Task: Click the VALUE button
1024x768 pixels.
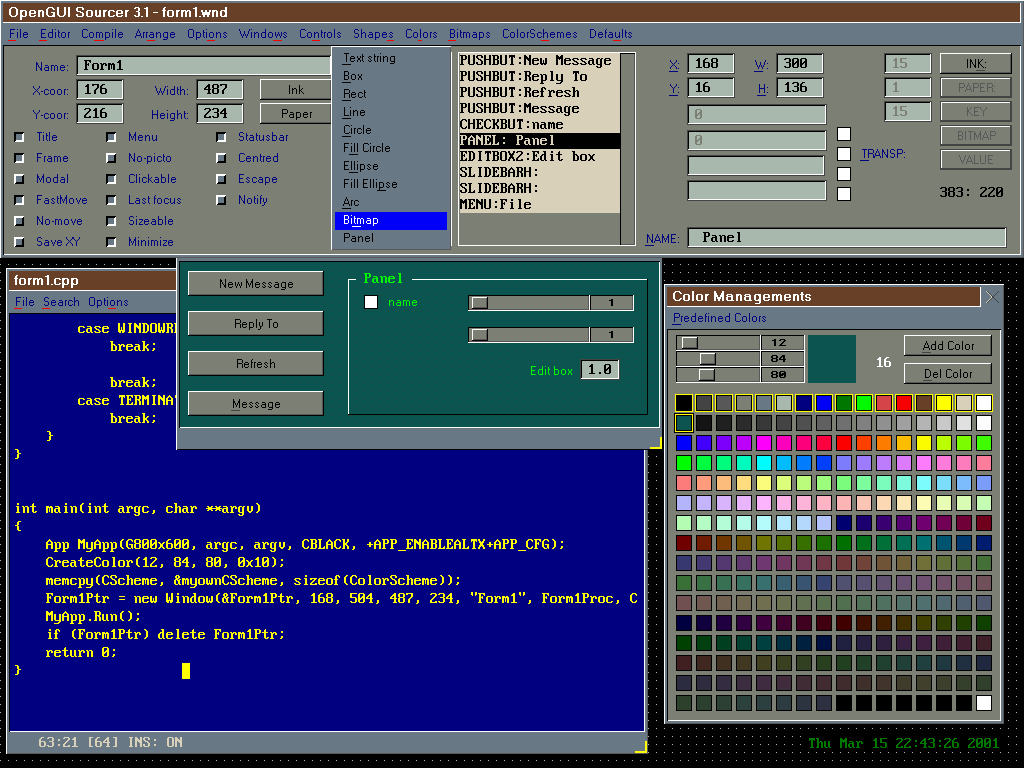Action: 976,159
